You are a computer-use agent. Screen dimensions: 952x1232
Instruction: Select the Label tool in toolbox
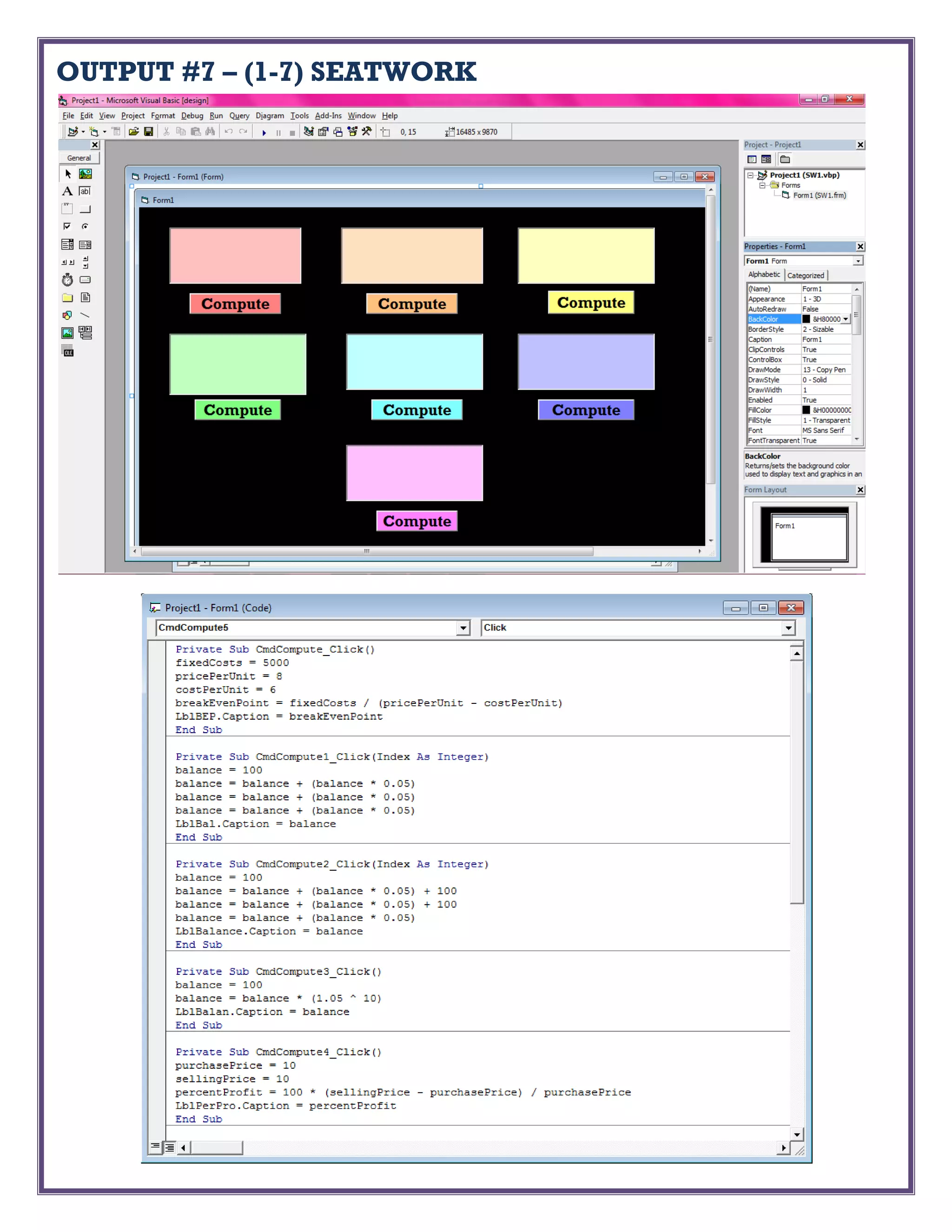[x=67, y=191]
